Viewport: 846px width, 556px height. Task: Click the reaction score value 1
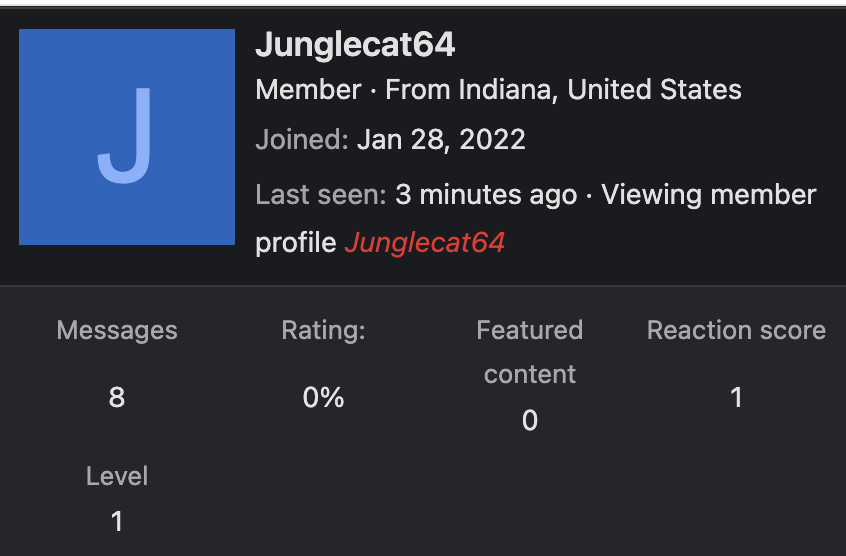[736, 397]
